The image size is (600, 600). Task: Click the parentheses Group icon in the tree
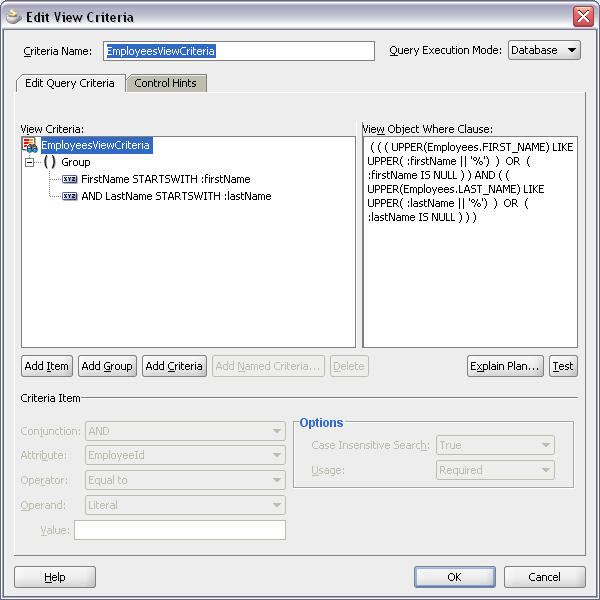tap(50, 162)
